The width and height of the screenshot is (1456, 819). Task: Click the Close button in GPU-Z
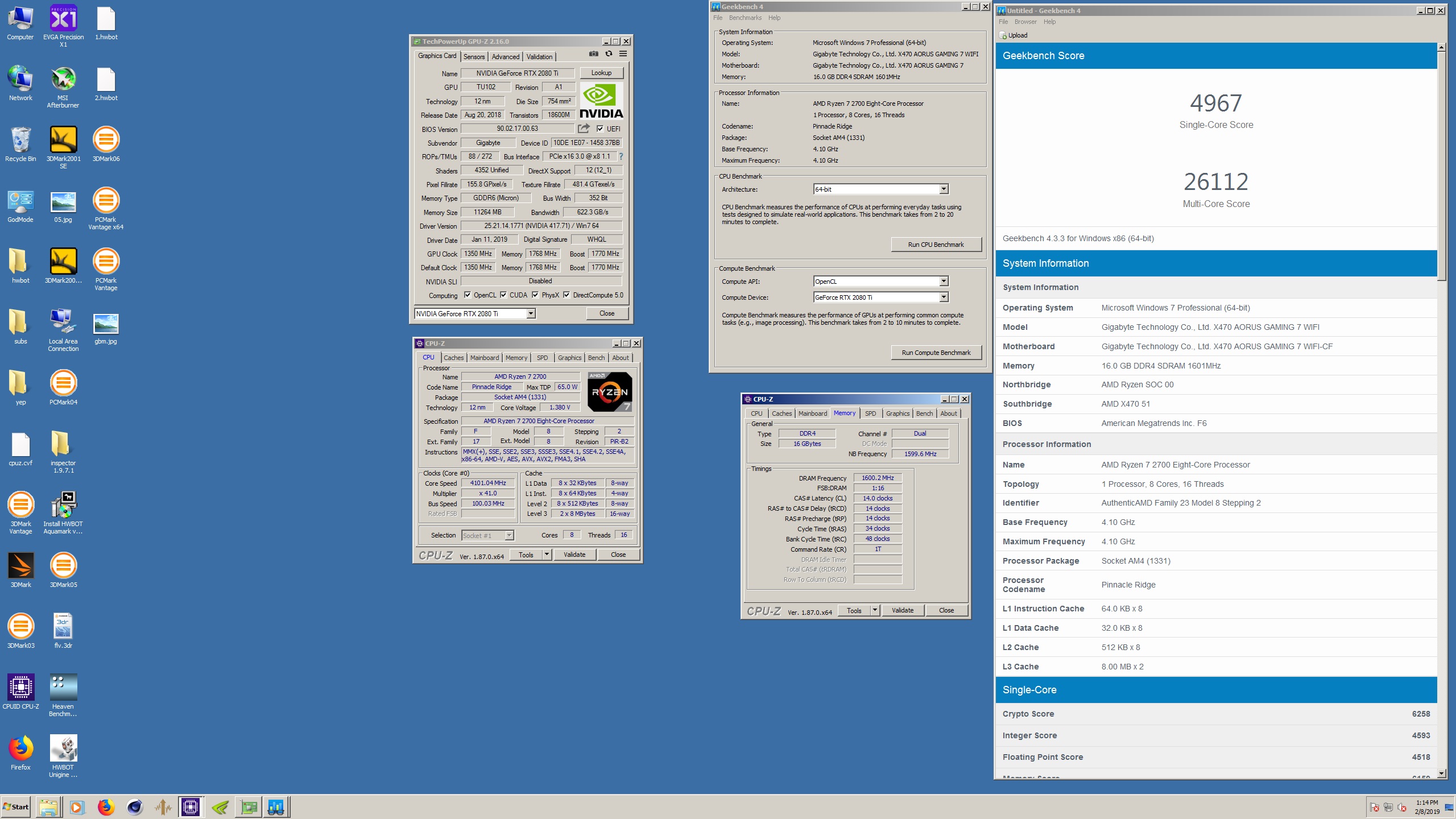(x=607, y=313)
